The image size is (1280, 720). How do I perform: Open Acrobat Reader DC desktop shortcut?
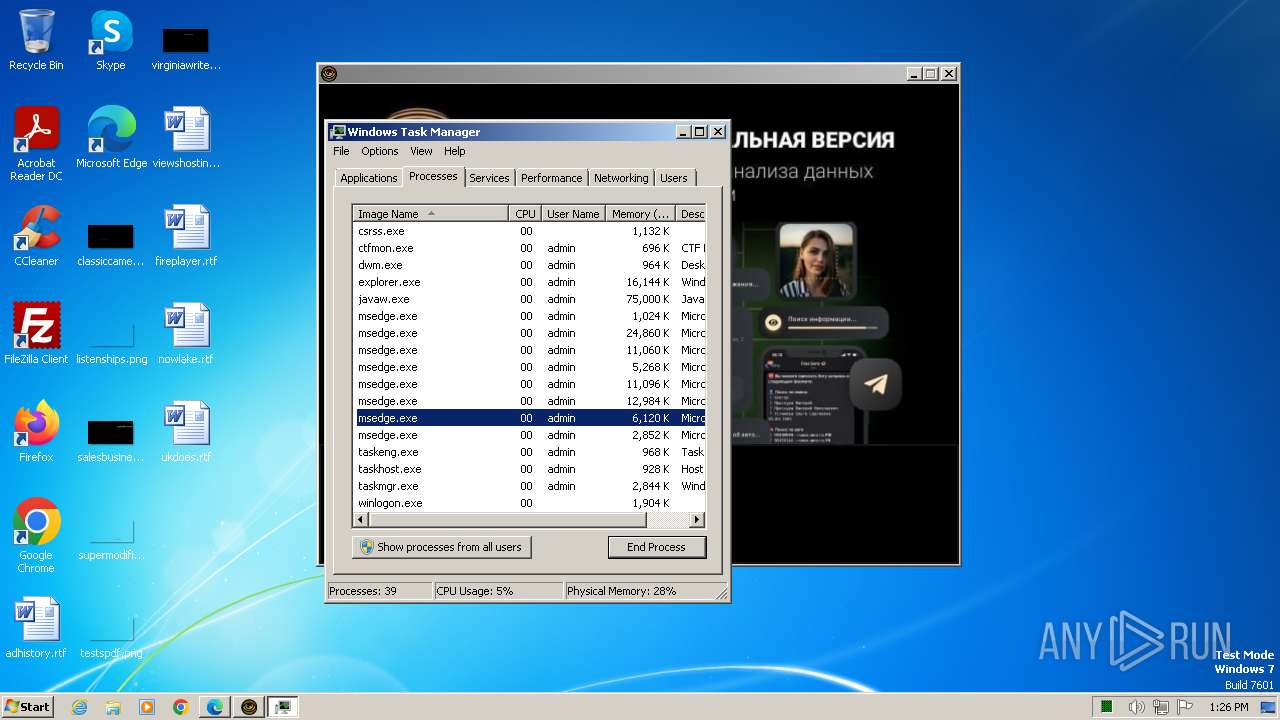(36, 144)
